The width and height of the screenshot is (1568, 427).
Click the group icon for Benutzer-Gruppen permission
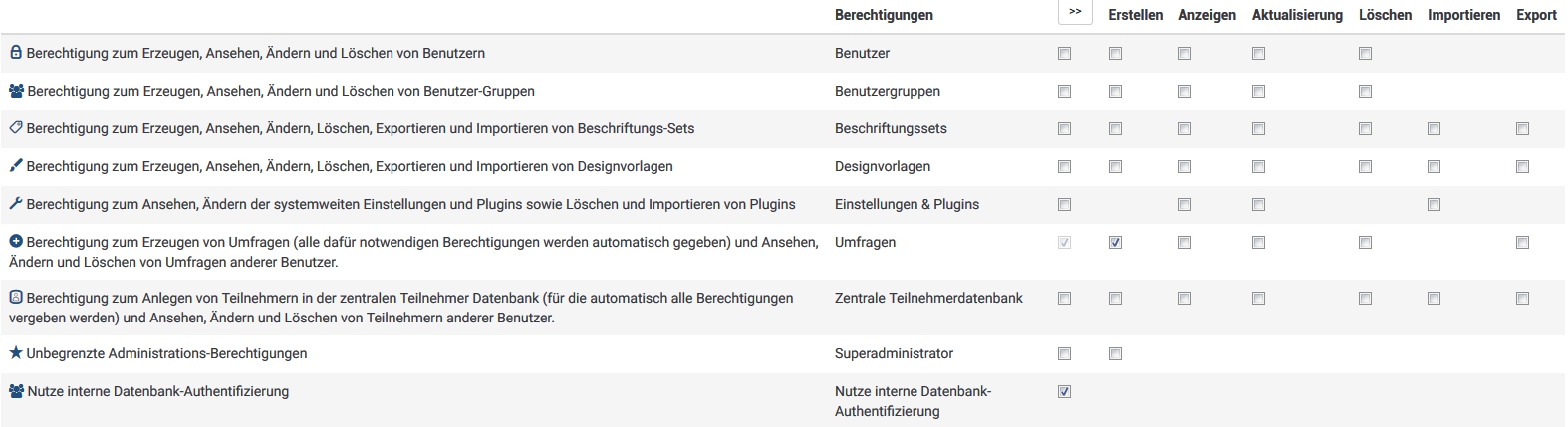pyautogui.click(x=16, y=91)
